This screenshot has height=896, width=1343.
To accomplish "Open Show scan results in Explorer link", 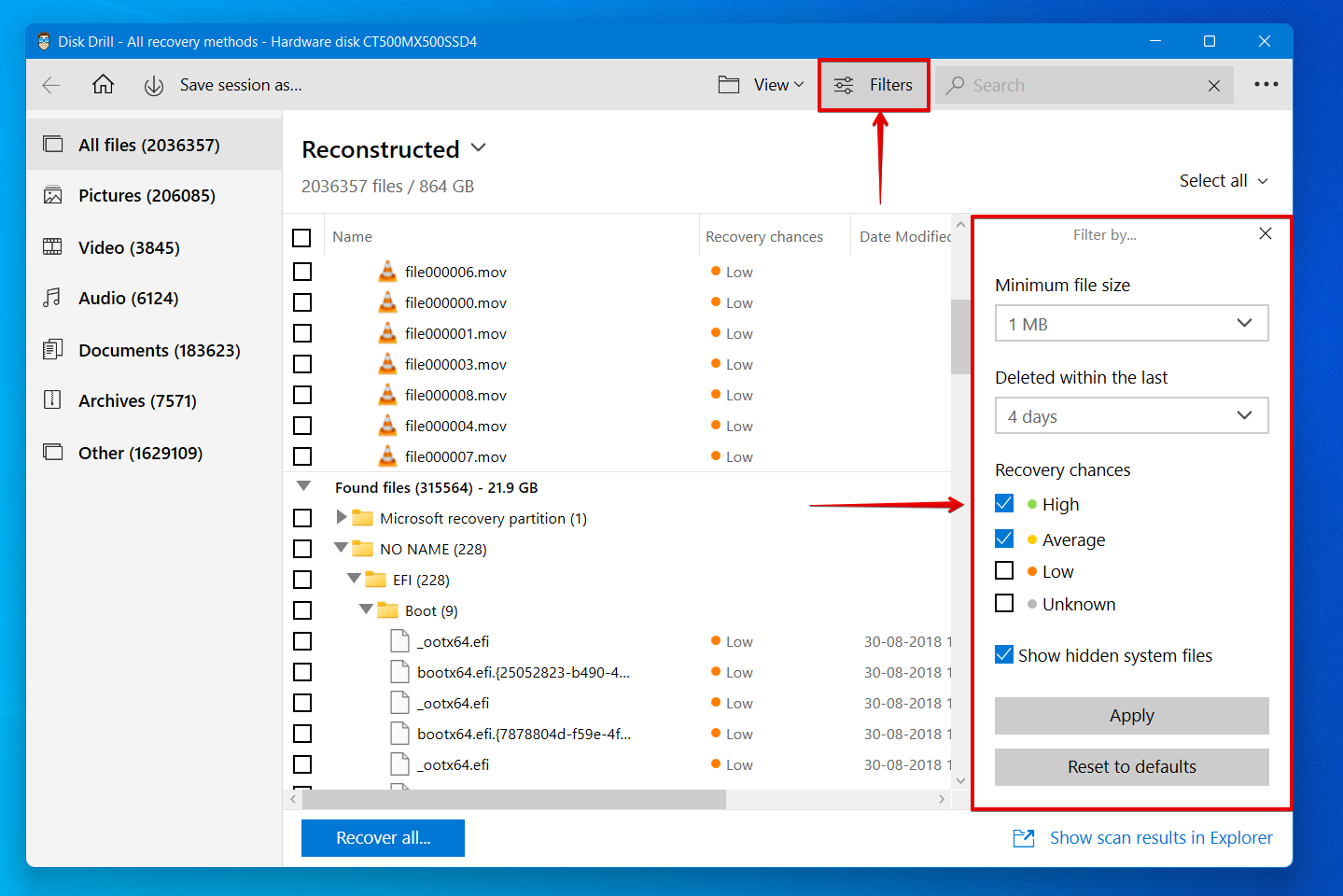I will click(1161, 838).
